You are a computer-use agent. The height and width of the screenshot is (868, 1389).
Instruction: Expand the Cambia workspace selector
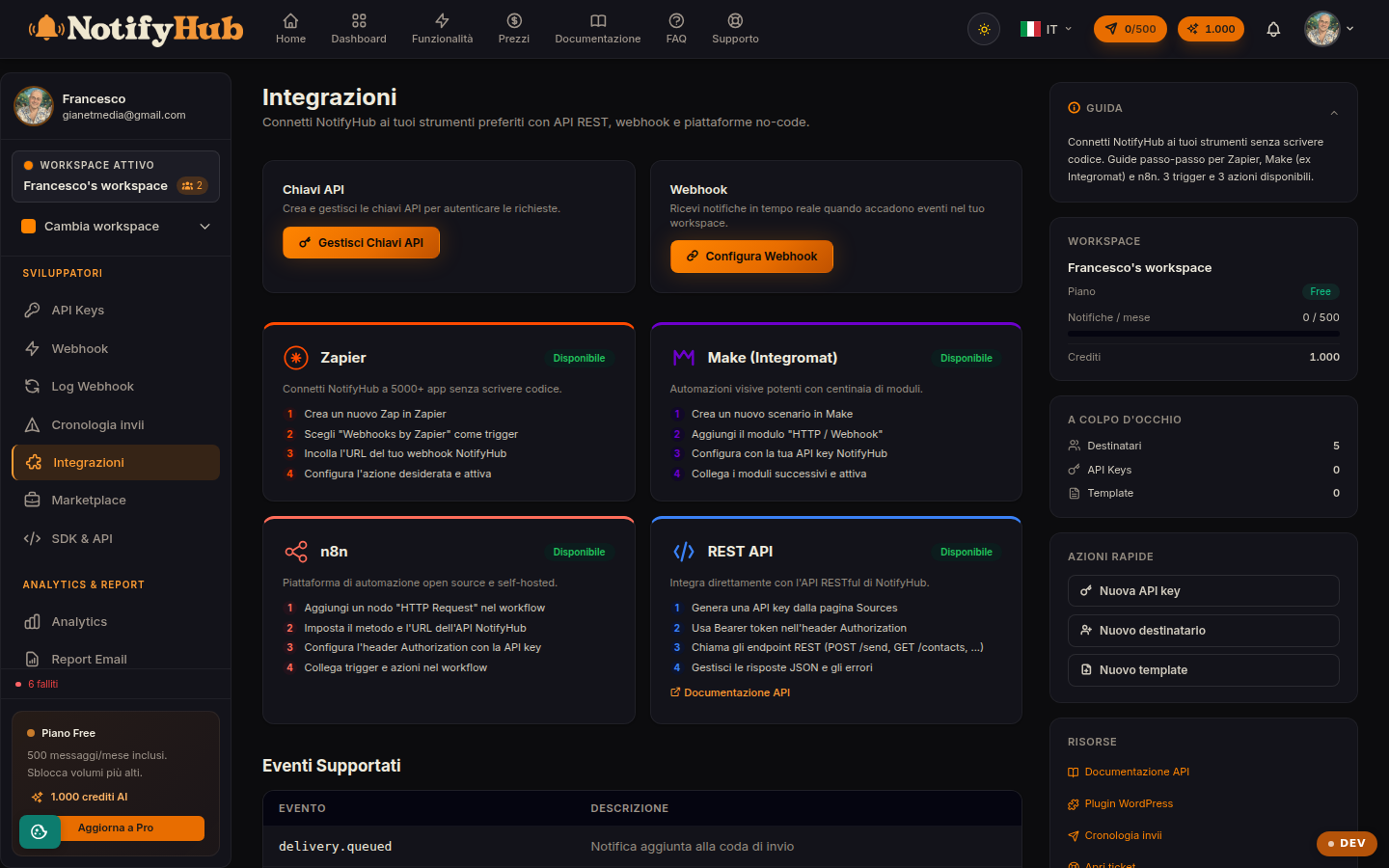[116, 227]
